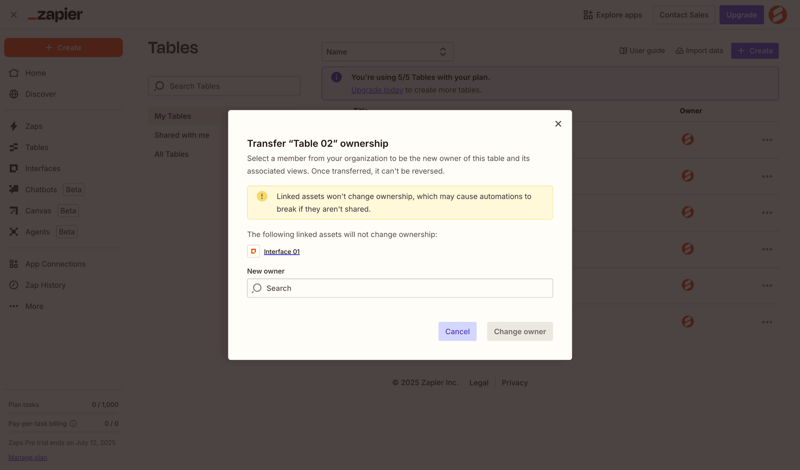
Task: Open App Connections in the sidebar
Action: point(47,264)
